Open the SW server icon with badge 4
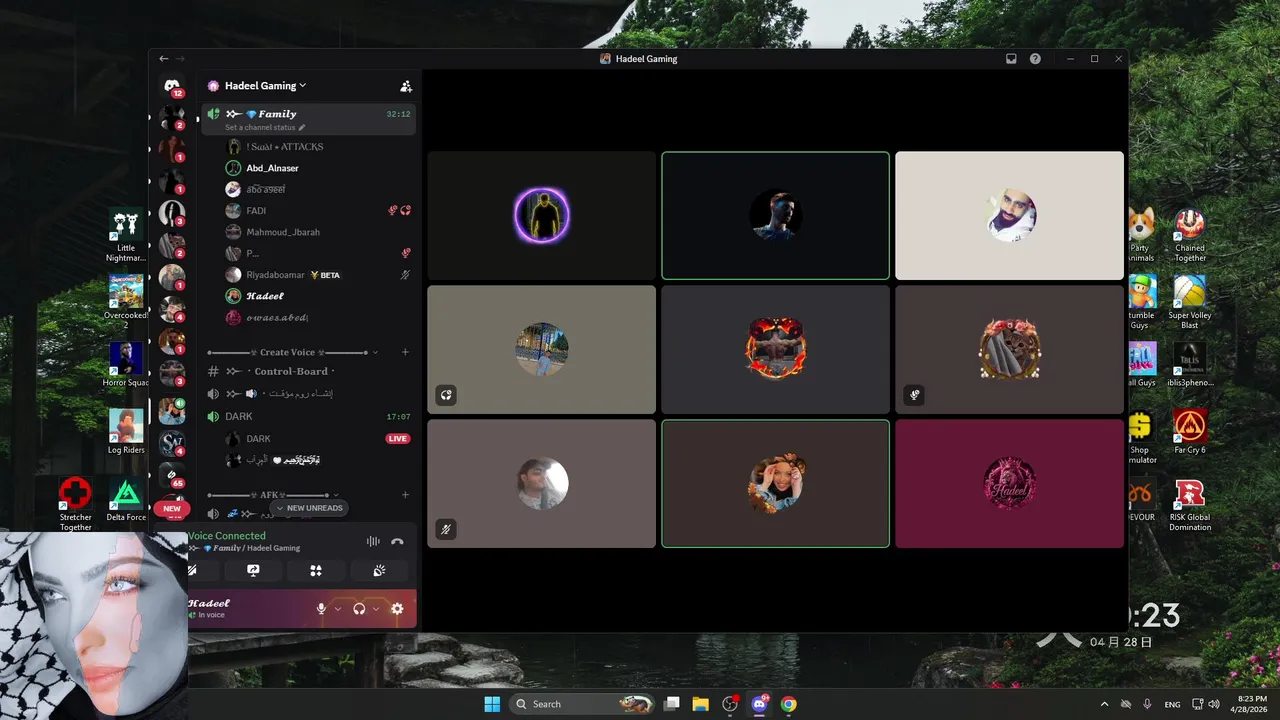Screen dimensions: 1280x720 click(172, 443)
